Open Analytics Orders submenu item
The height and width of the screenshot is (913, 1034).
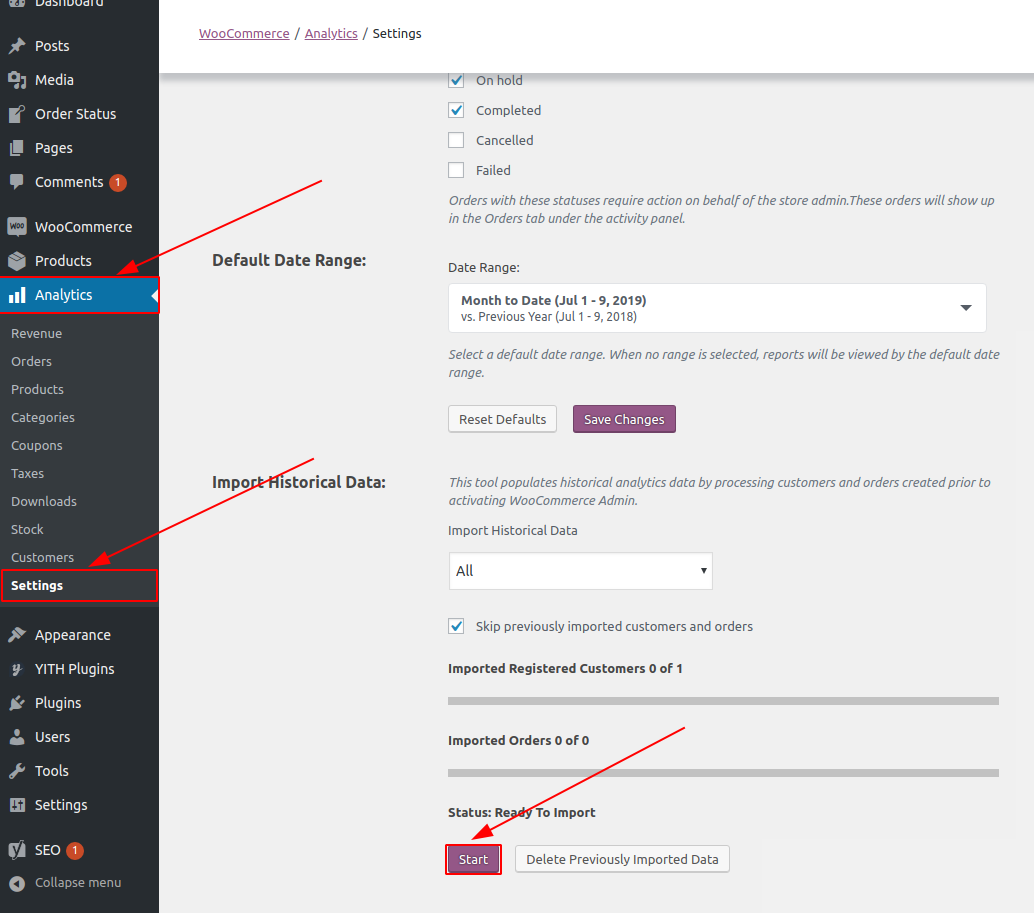[31, 361]
